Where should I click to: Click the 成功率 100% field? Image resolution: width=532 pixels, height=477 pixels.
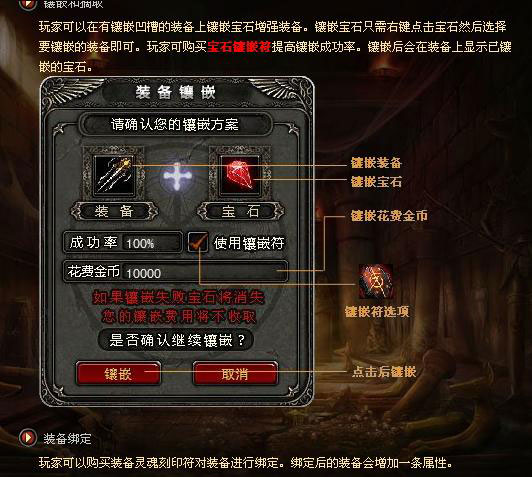pos(122,242)
